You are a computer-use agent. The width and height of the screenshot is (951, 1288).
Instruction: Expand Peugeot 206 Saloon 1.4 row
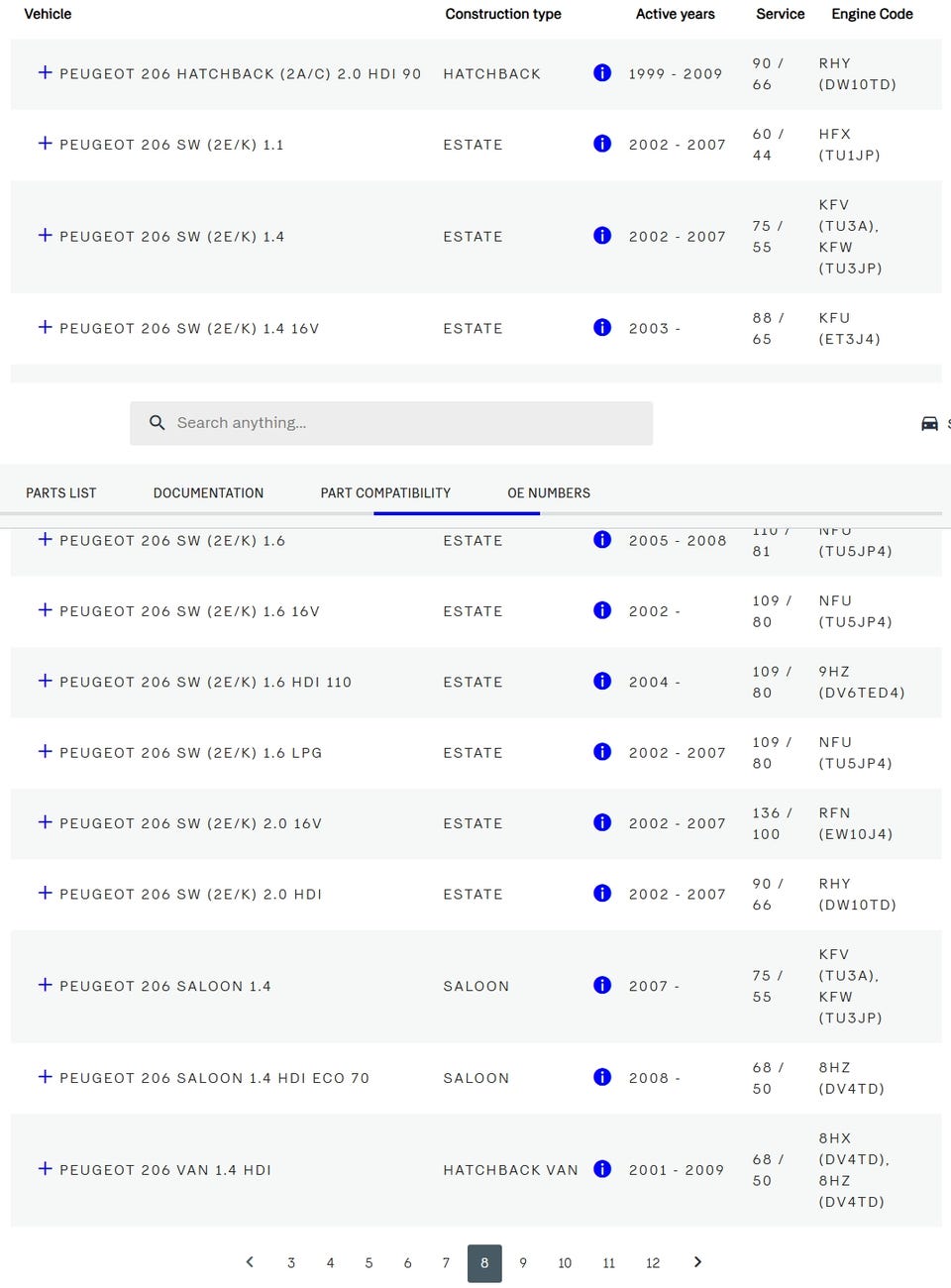[x=45, y=985]
